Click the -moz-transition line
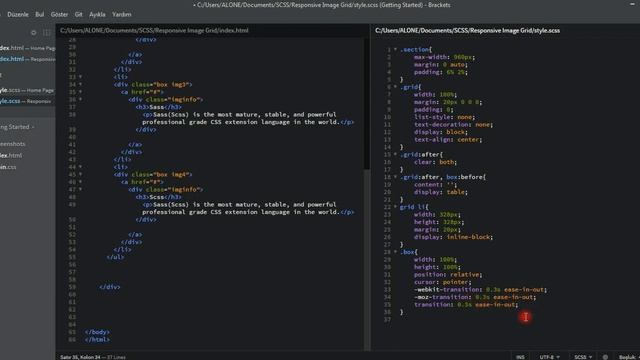Screen dimensions: 640x360 (x=475, y=297)
